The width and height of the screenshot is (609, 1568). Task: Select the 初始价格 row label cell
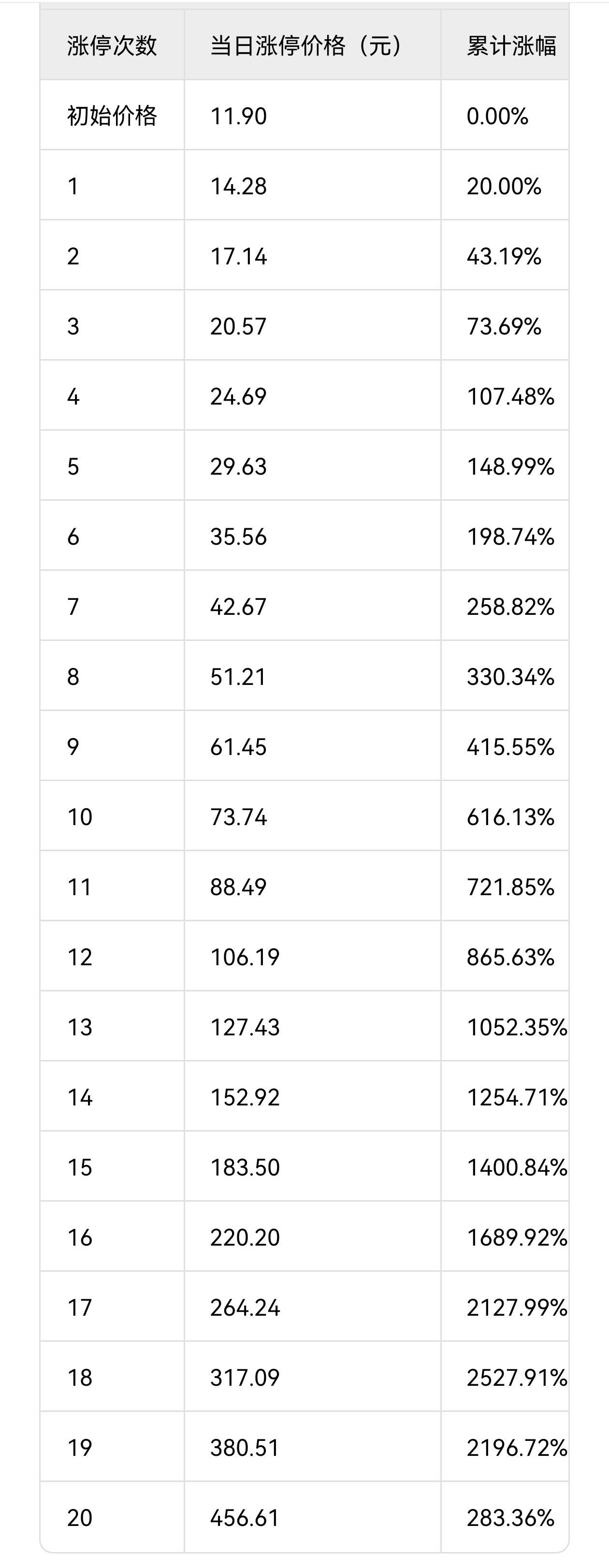coord(112,116)
